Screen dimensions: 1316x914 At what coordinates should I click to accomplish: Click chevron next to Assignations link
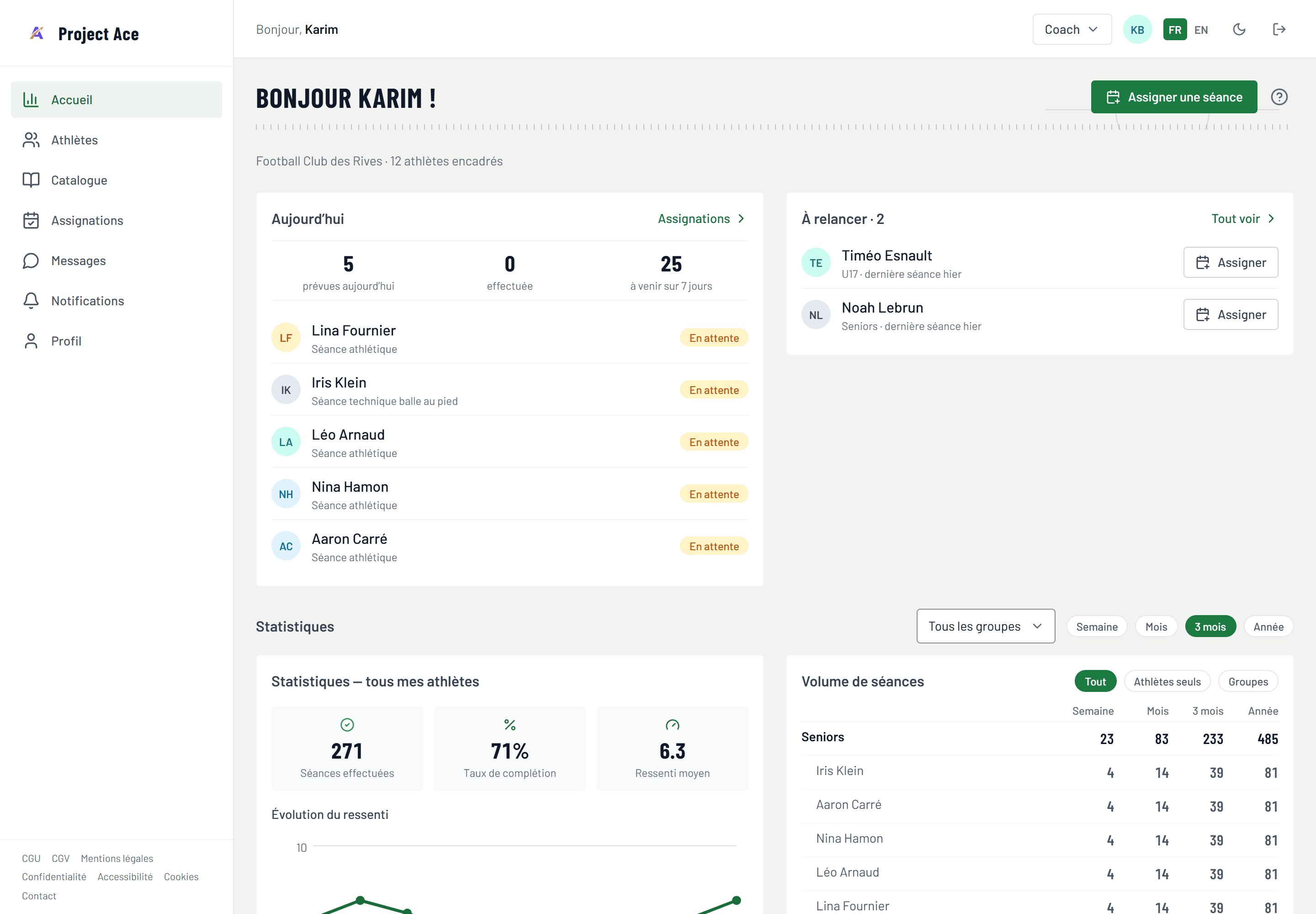742,219
